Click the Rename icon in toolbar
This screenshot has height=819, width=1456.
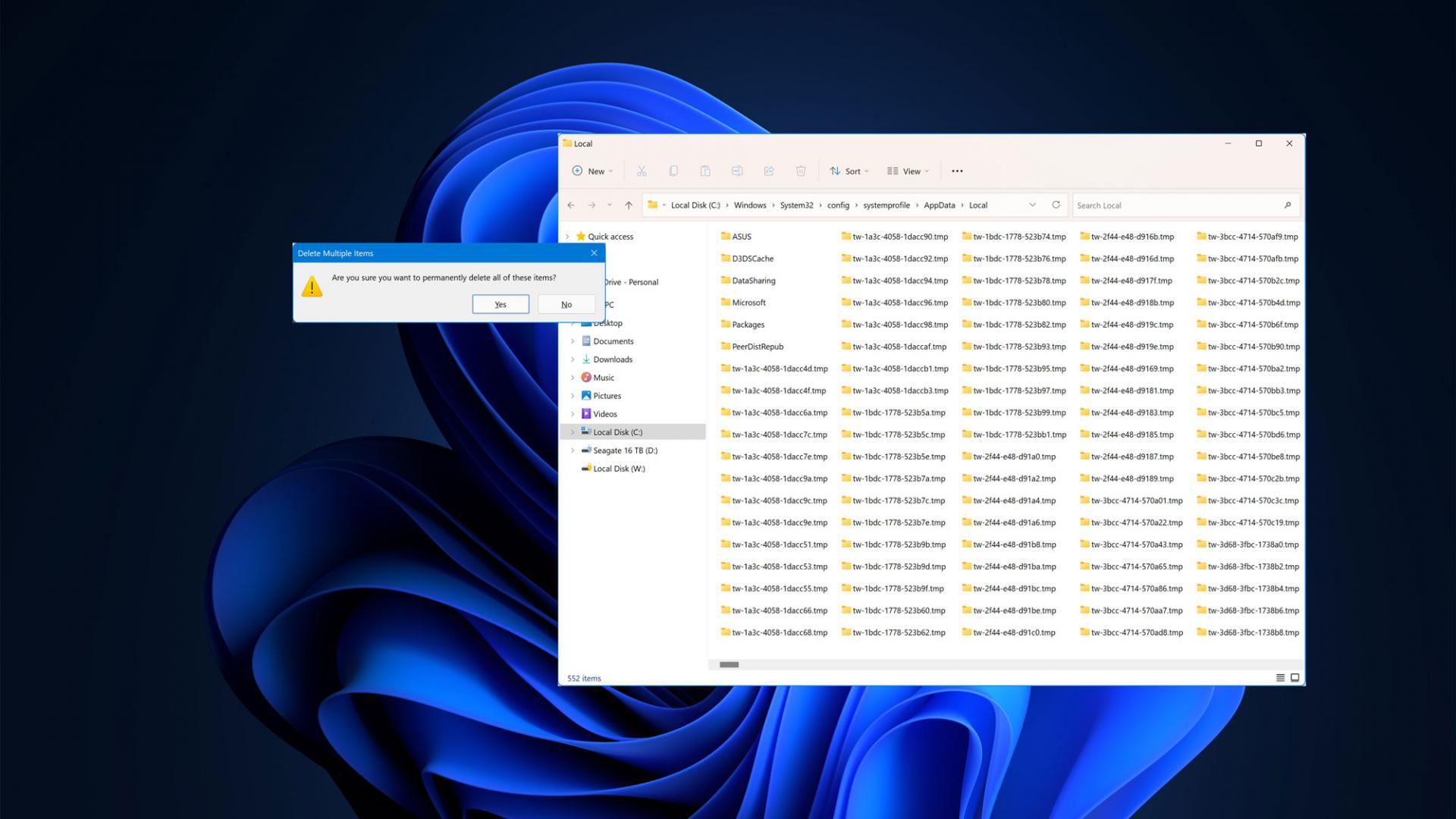pyautogui.click(x=737, y=171)
